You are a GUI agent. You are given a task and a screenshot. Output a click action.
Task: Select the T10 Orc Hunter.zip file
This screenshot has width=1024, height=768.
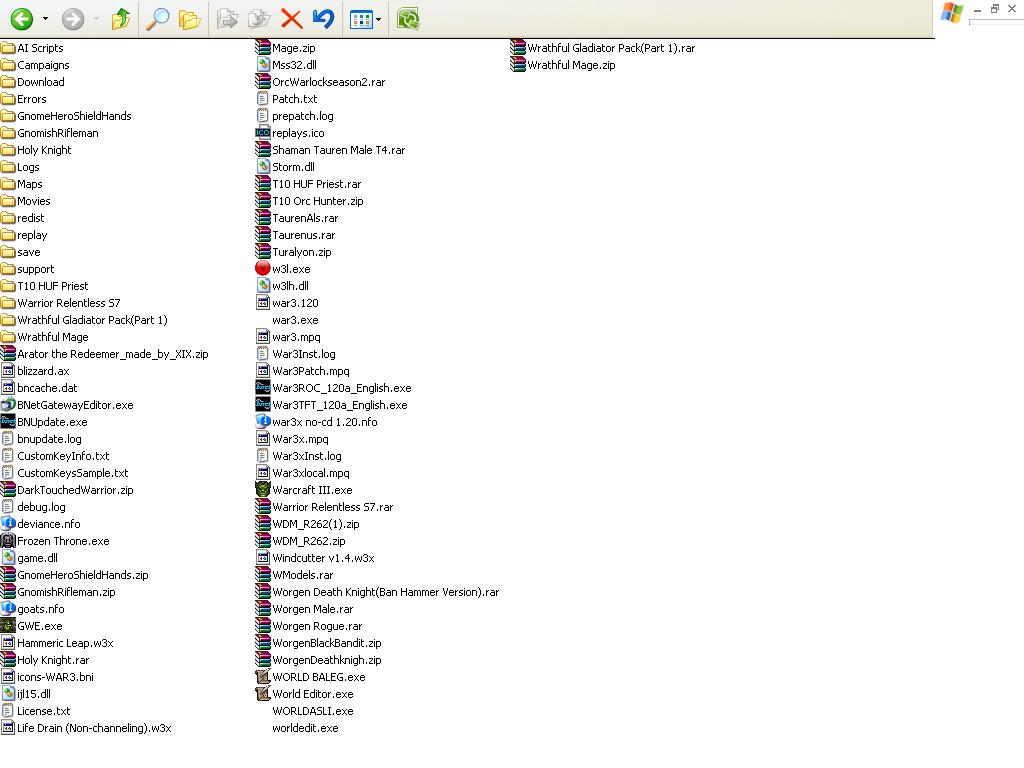click(310, 200)
